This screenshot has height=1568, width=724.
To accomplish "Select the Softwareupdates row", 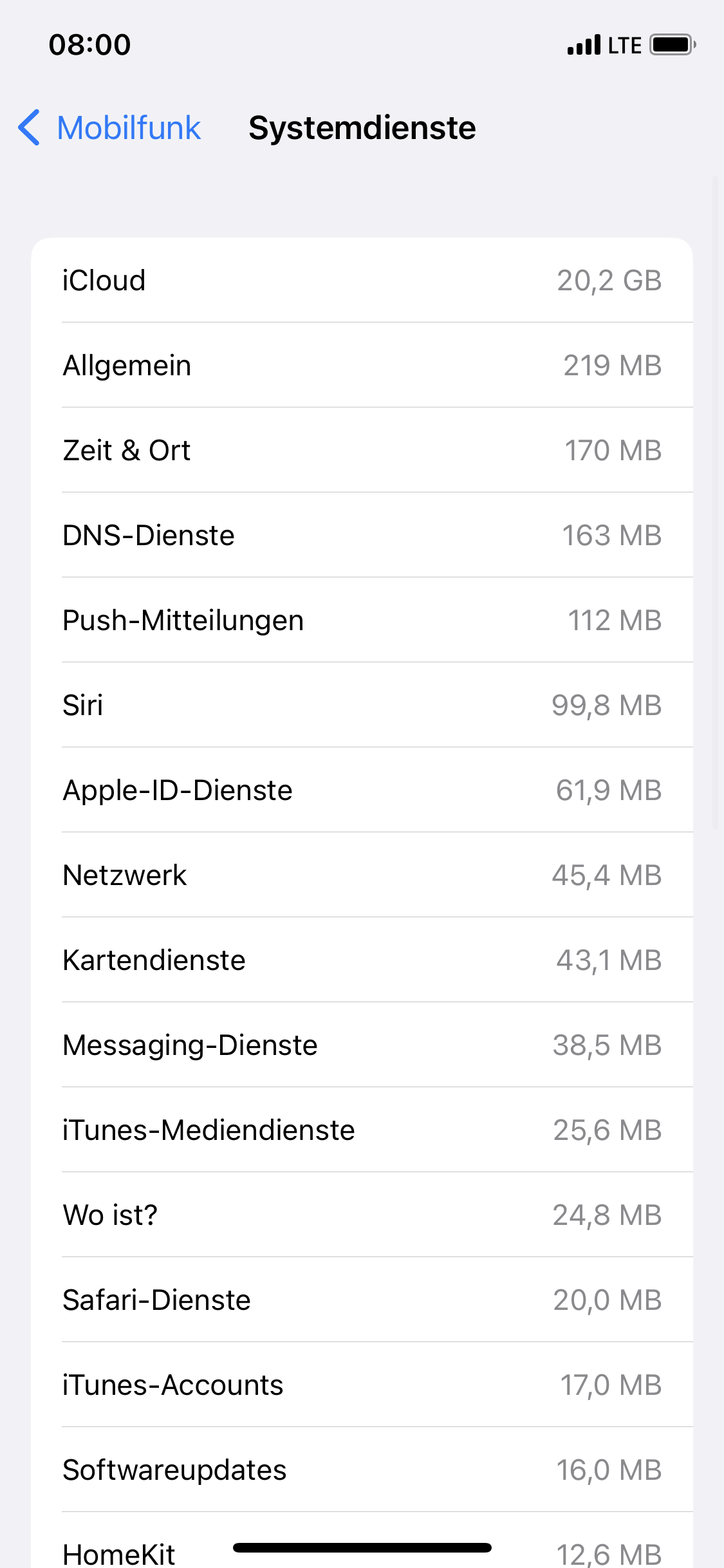I will pyautogui.click(x=362, y=1470).
